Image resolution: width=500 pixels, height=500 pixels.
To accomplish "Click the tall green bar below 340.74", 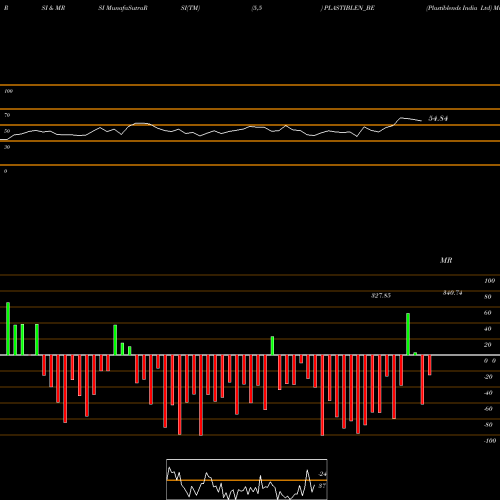I will 408,334.
